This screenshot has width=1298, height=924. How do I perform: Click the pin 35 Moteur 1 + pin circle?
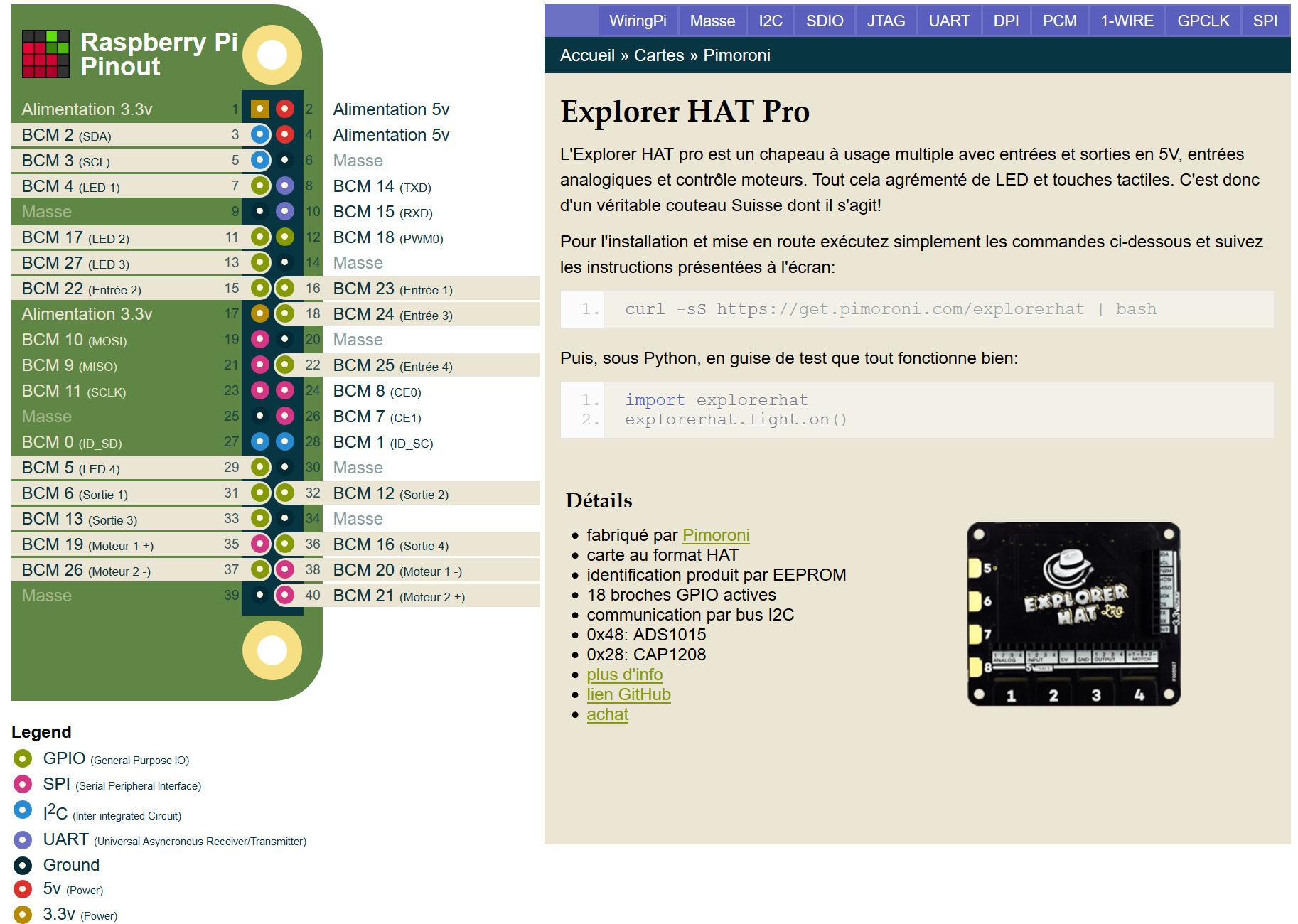tap(260, 544)
